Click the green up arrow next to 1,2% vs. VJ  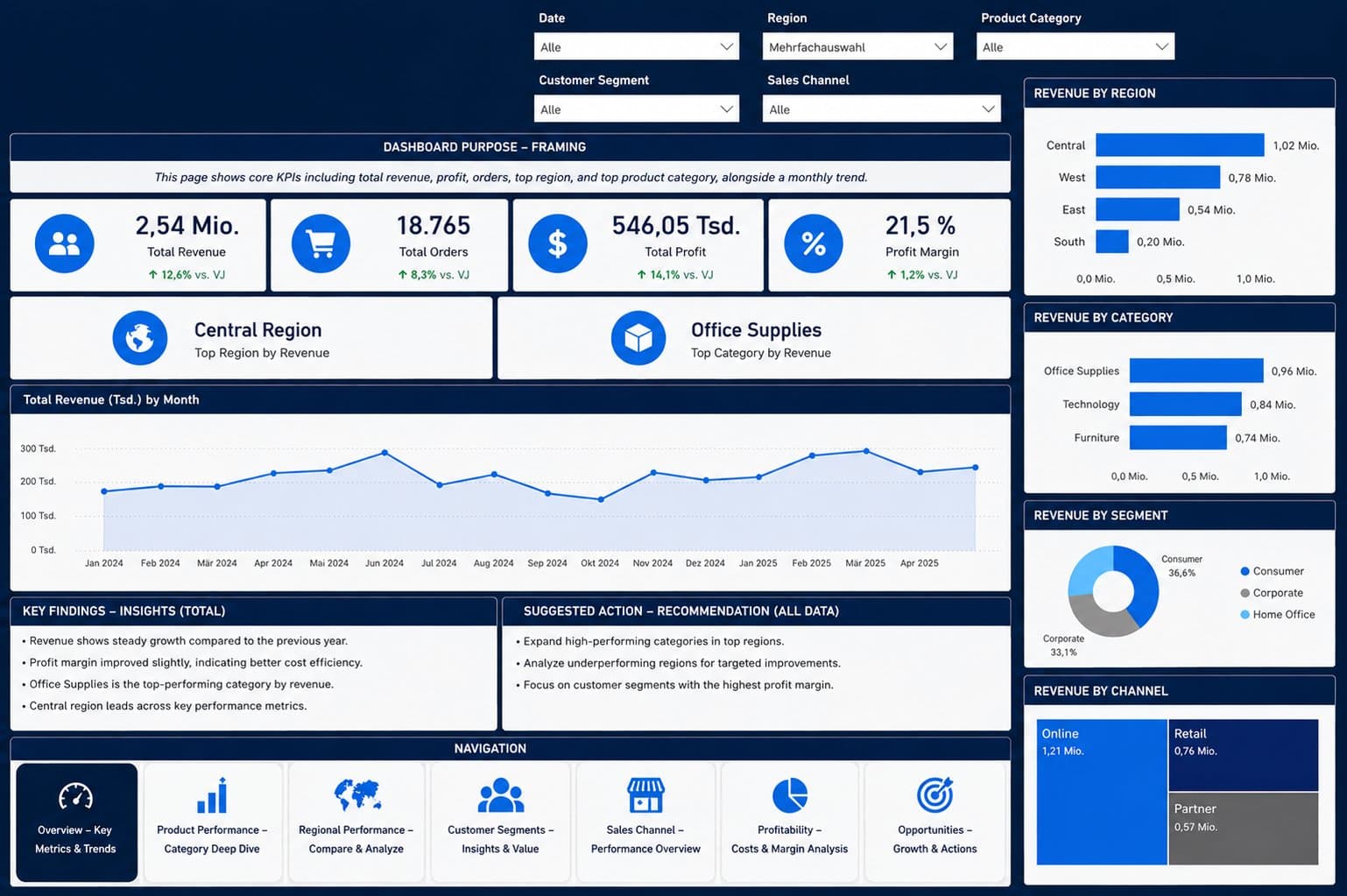coord(892,275)
